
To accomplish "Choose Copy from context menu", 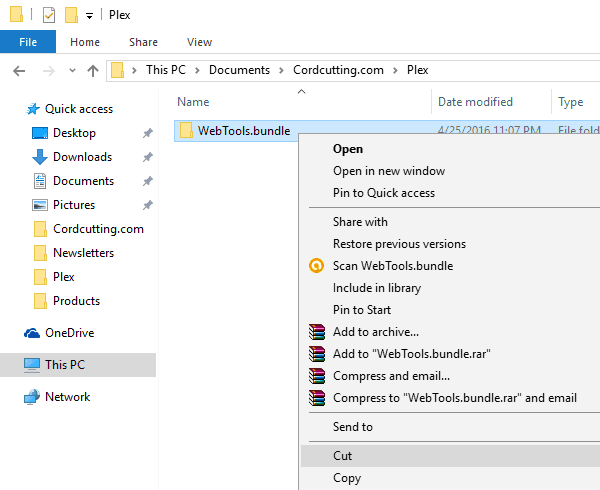I will (347, 478).
